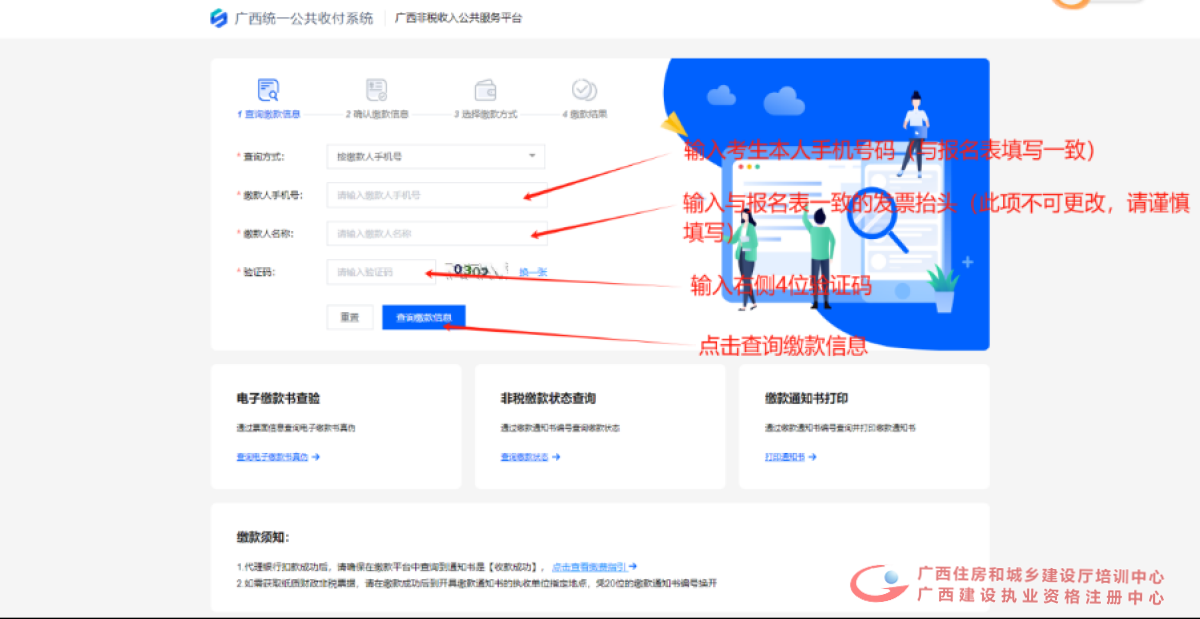This screenshot has height=619, width=1200.
Task: Open the 查询缴款状态 link
Action: click(524, 457)
